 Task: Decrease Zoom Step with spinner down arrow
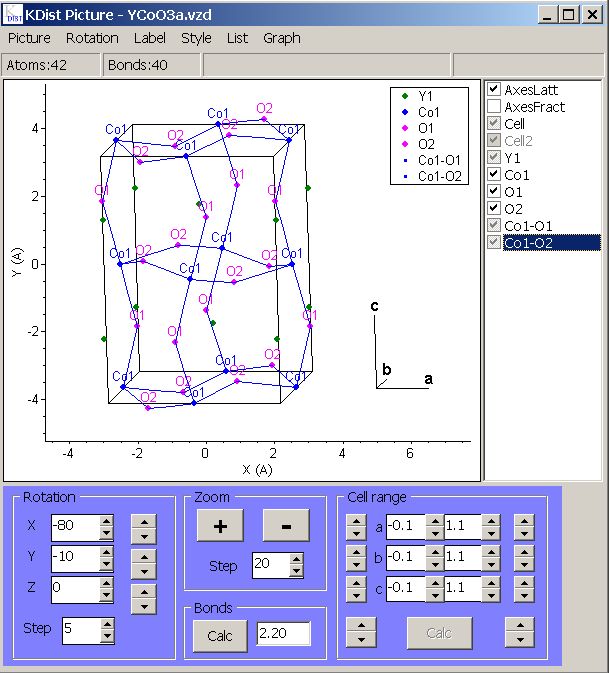click(296, 571)
